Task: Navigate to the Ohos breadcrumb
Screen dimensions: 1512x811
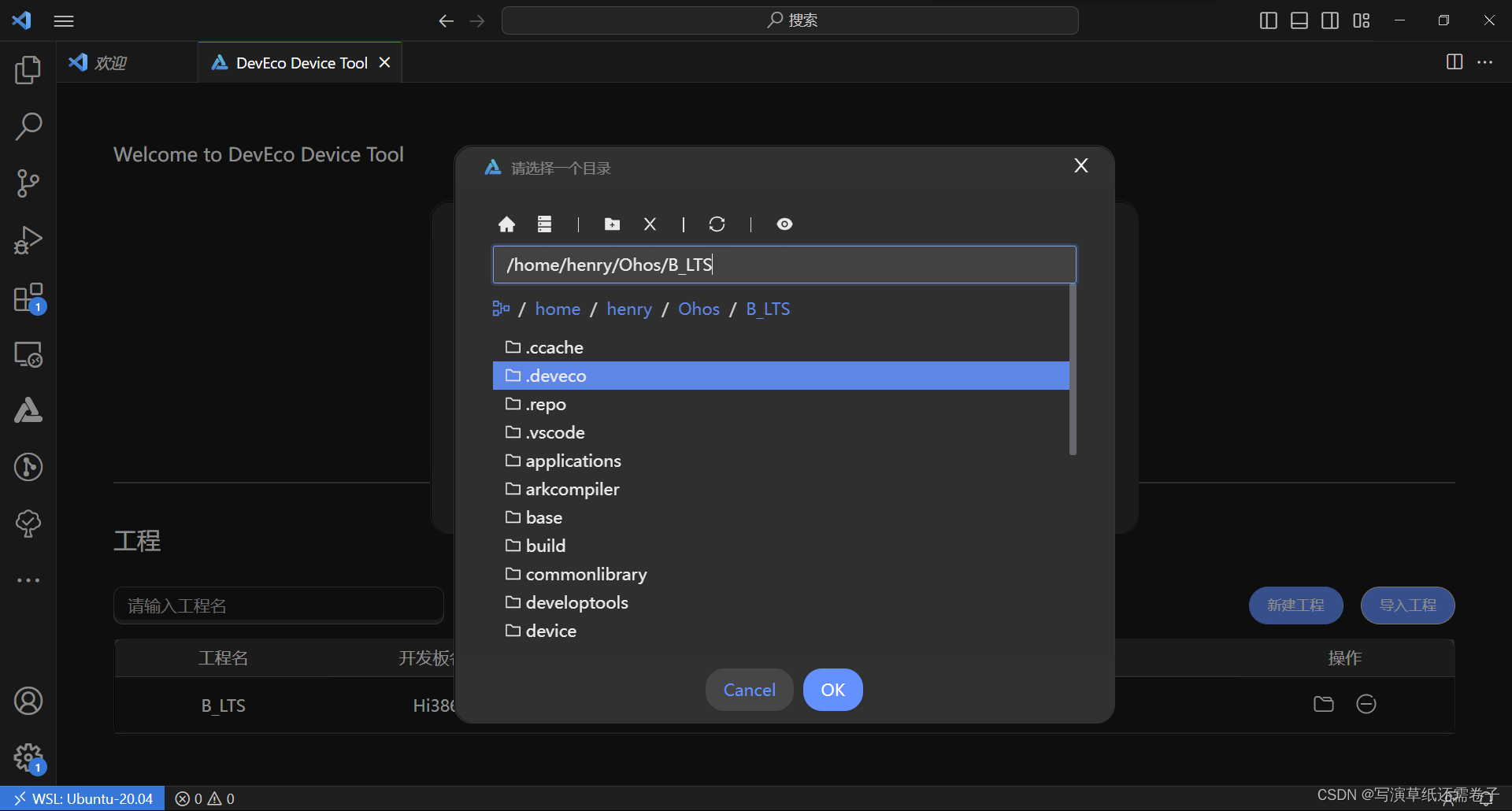Action: [x=699, y=309]
